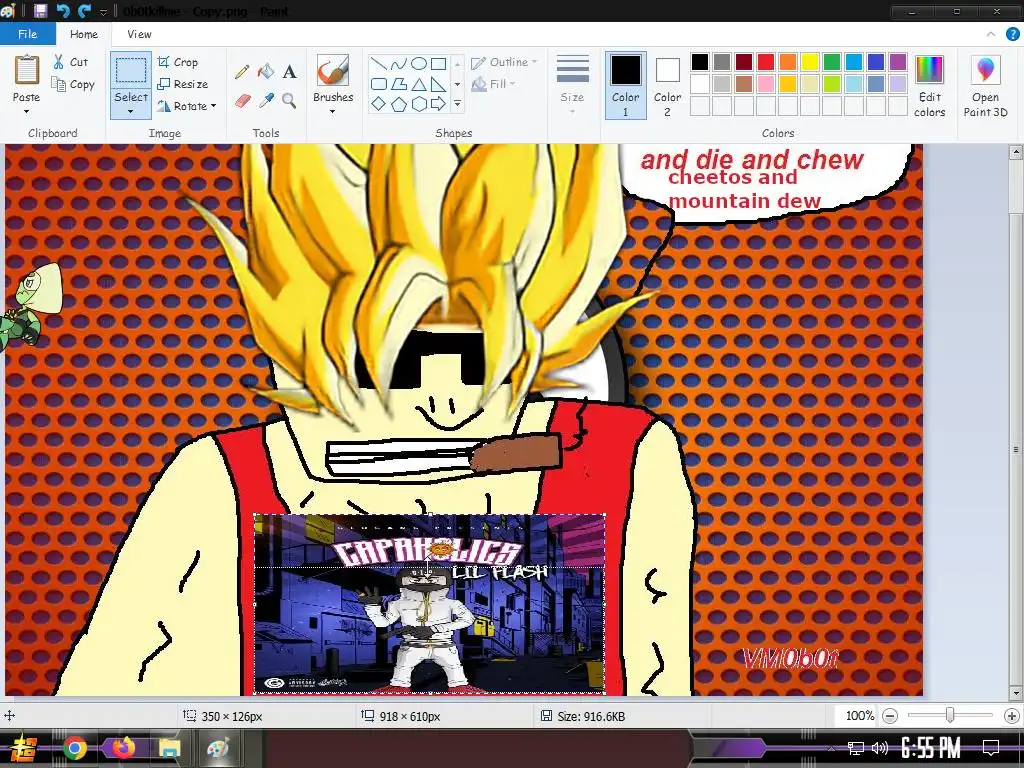Image resolution: width=1024 pixels, height=768 pixels.
Task: Open Customize Quick Access Toolbar dropdown
Action: click(x=103, y=12)
